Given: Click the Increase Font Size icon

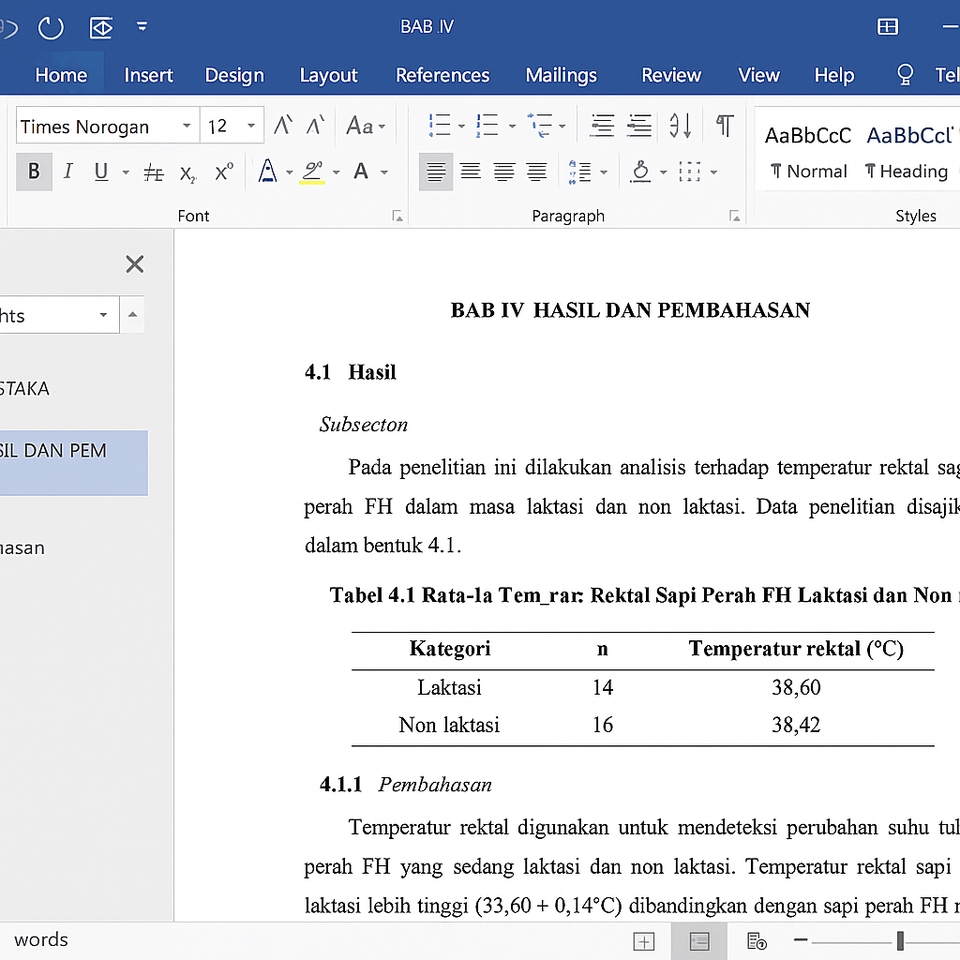Looking at the screenshot, I should coord(283,126).
